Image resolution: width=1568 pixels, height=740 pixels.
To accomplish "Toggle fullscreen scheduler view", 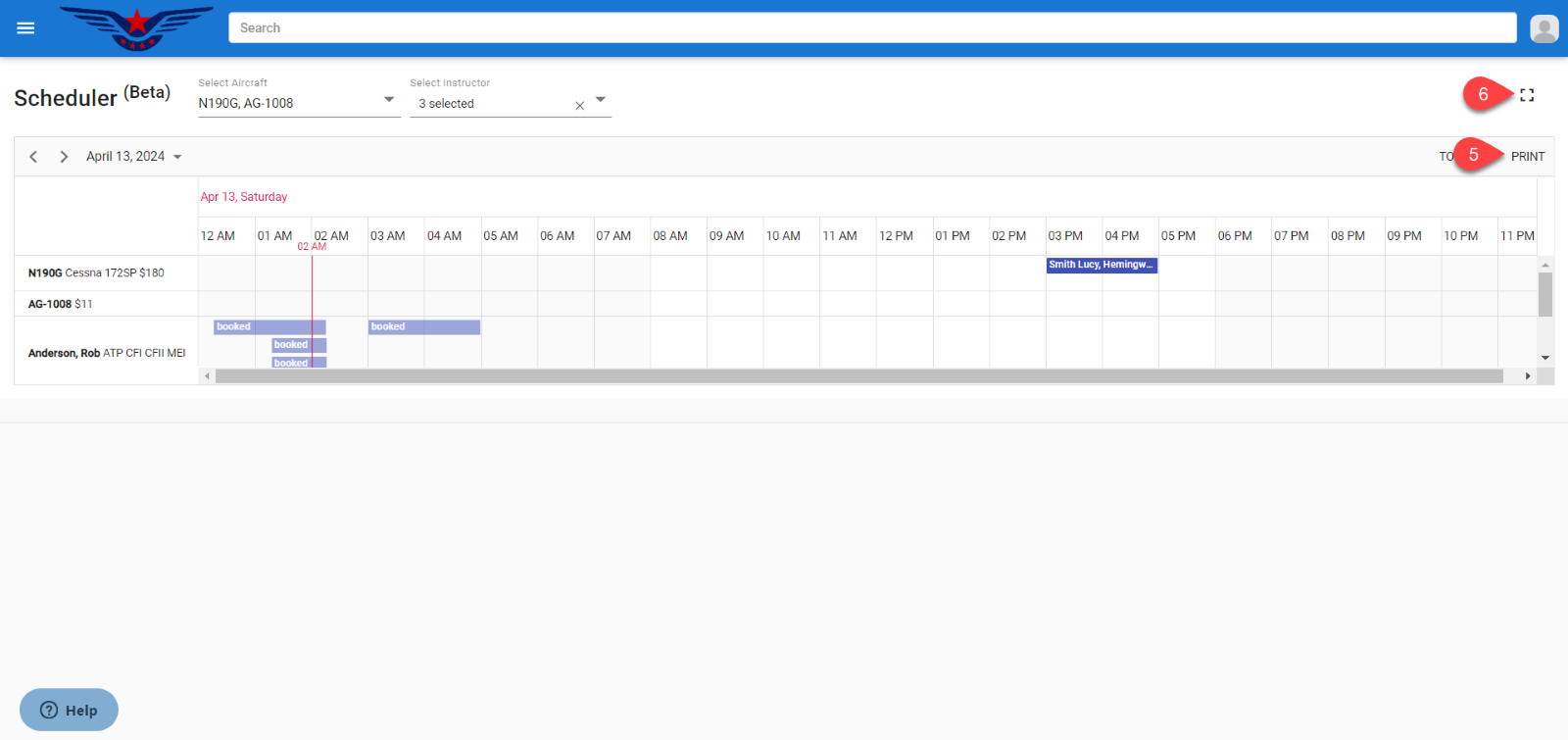I will 1527,95.
